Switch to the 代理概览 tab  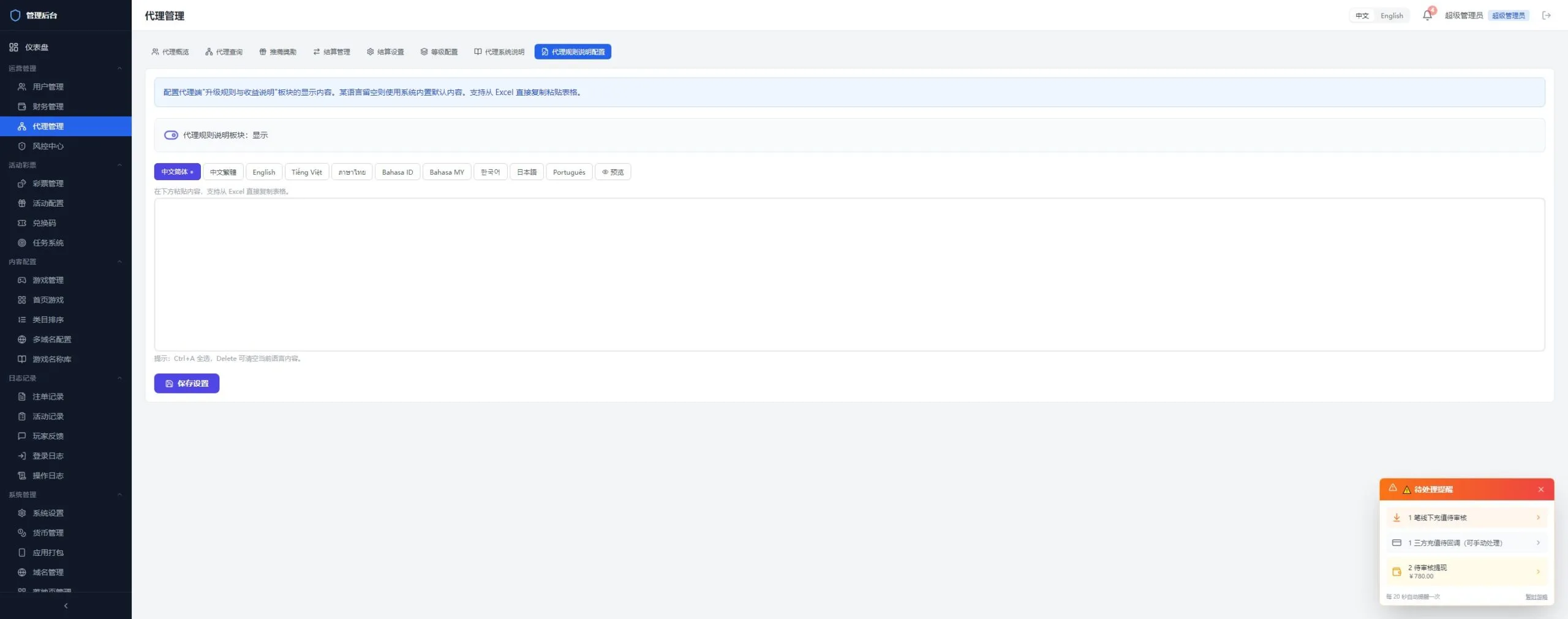[170, 52]
